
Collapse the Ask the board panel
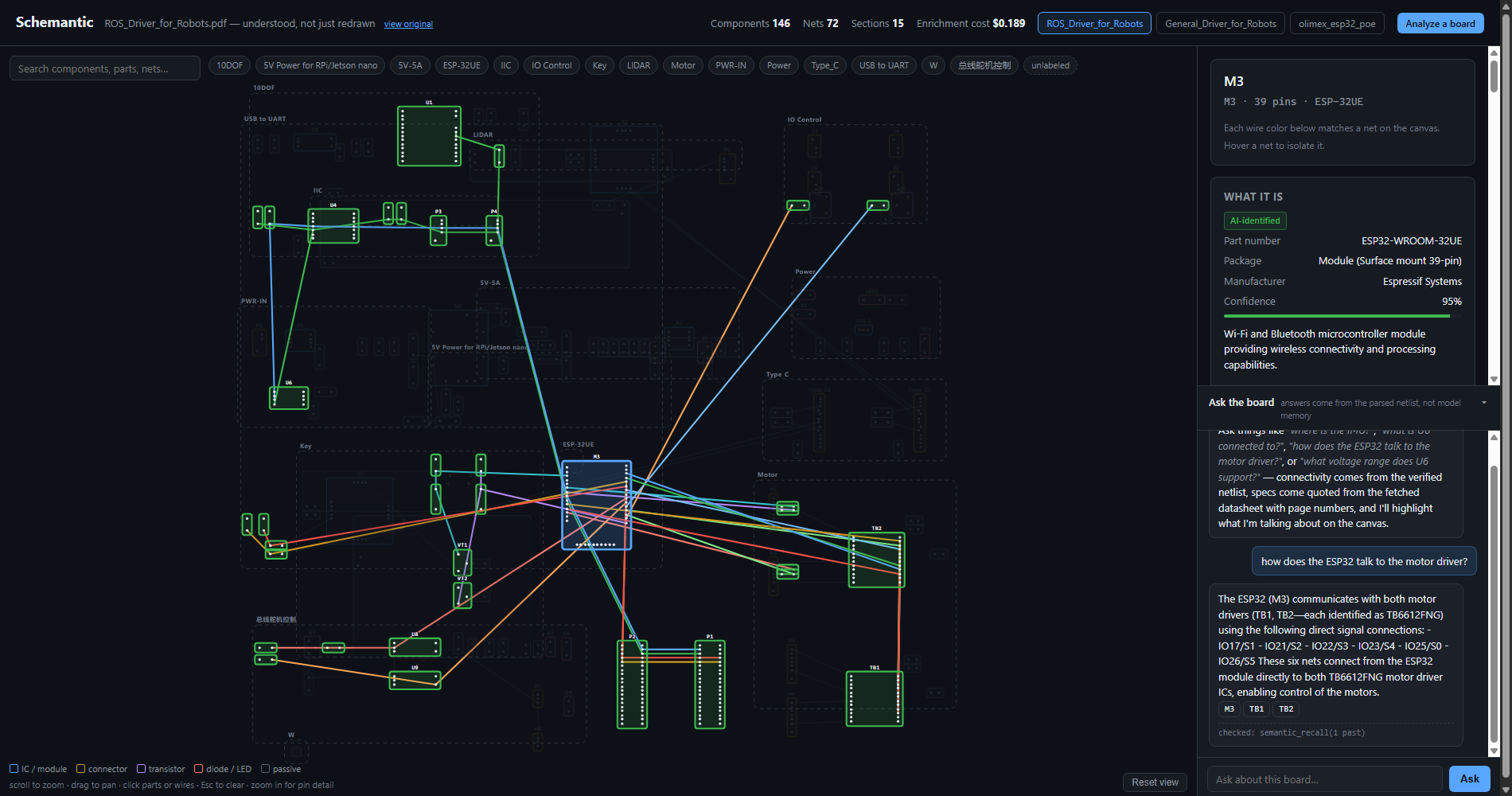point(1483,403)
